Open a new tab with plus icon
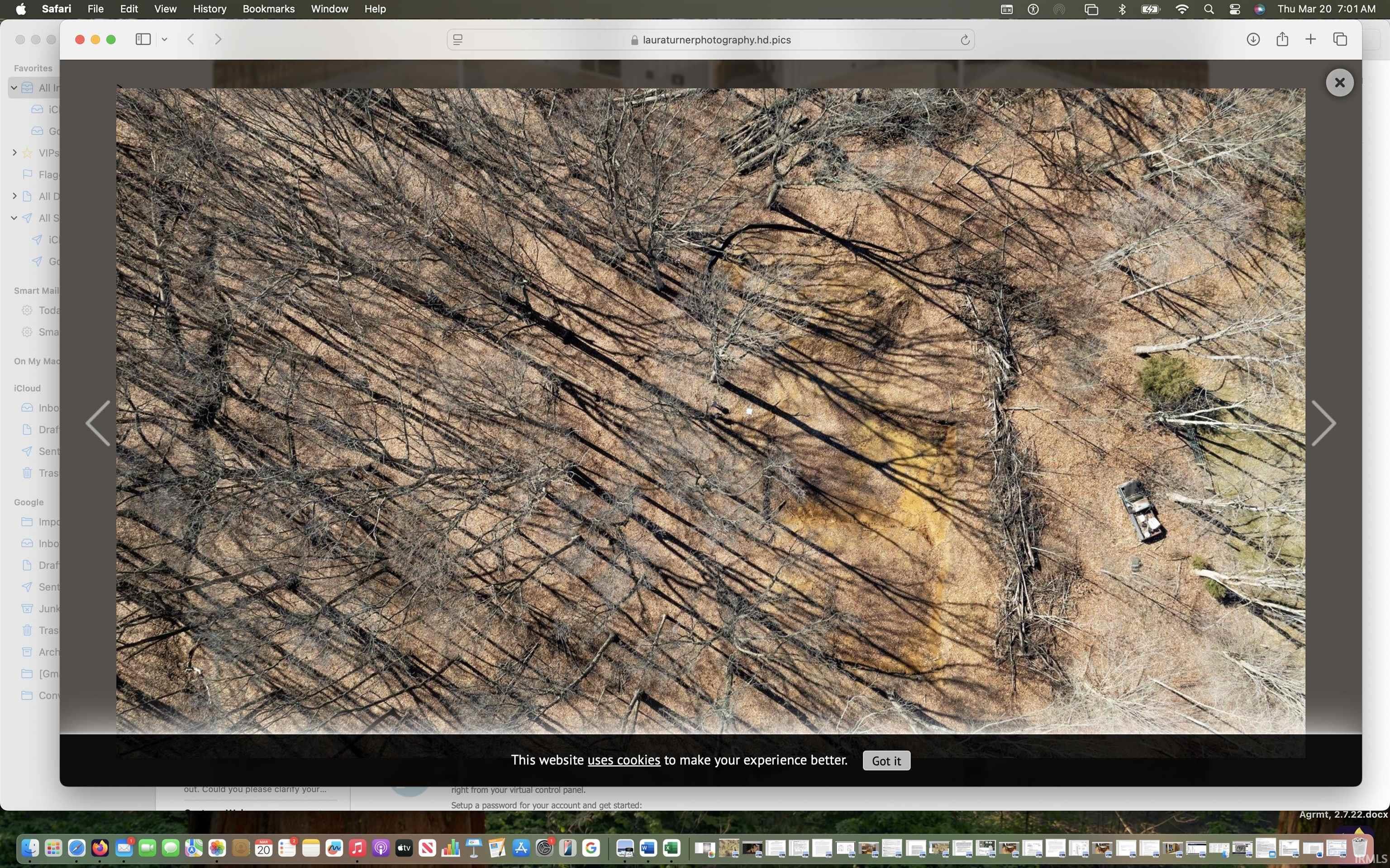The image size is (1390, 868). pyautogui.click(x=1310, y=39)
